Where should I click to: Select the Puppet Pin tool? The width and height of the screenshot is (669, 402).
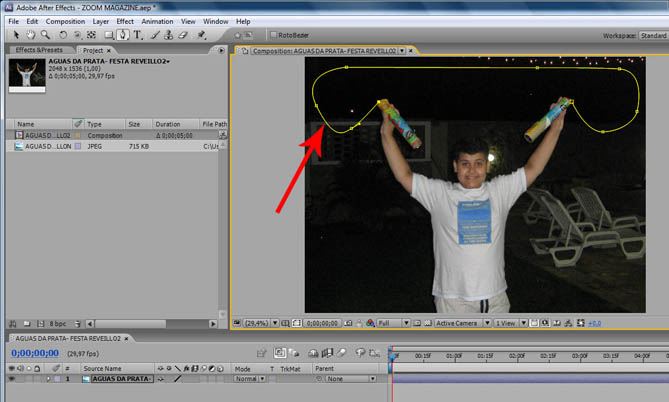(x=200, y=35)
